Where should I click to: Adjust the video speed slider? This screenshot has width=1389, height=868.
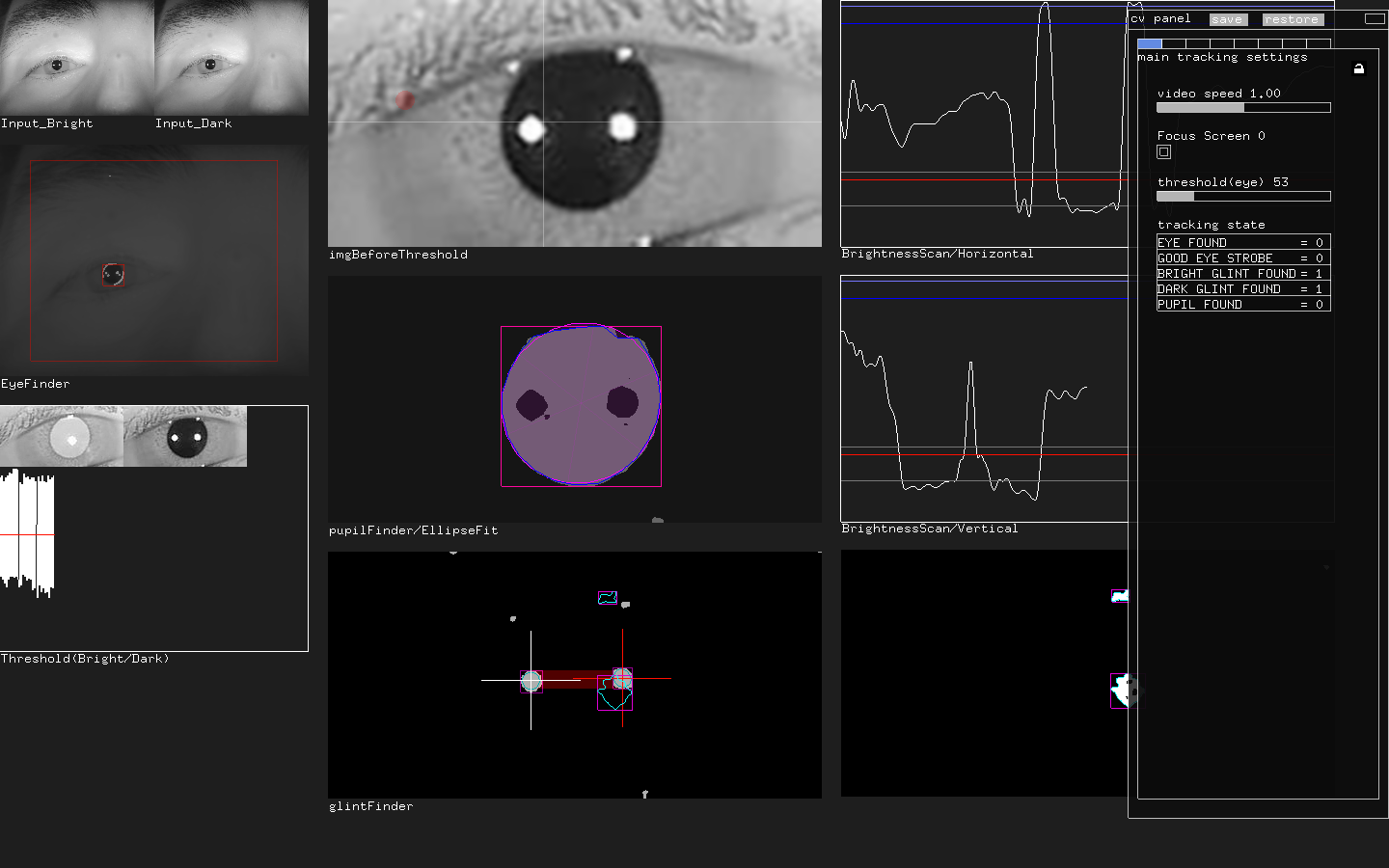point(1242,107)
